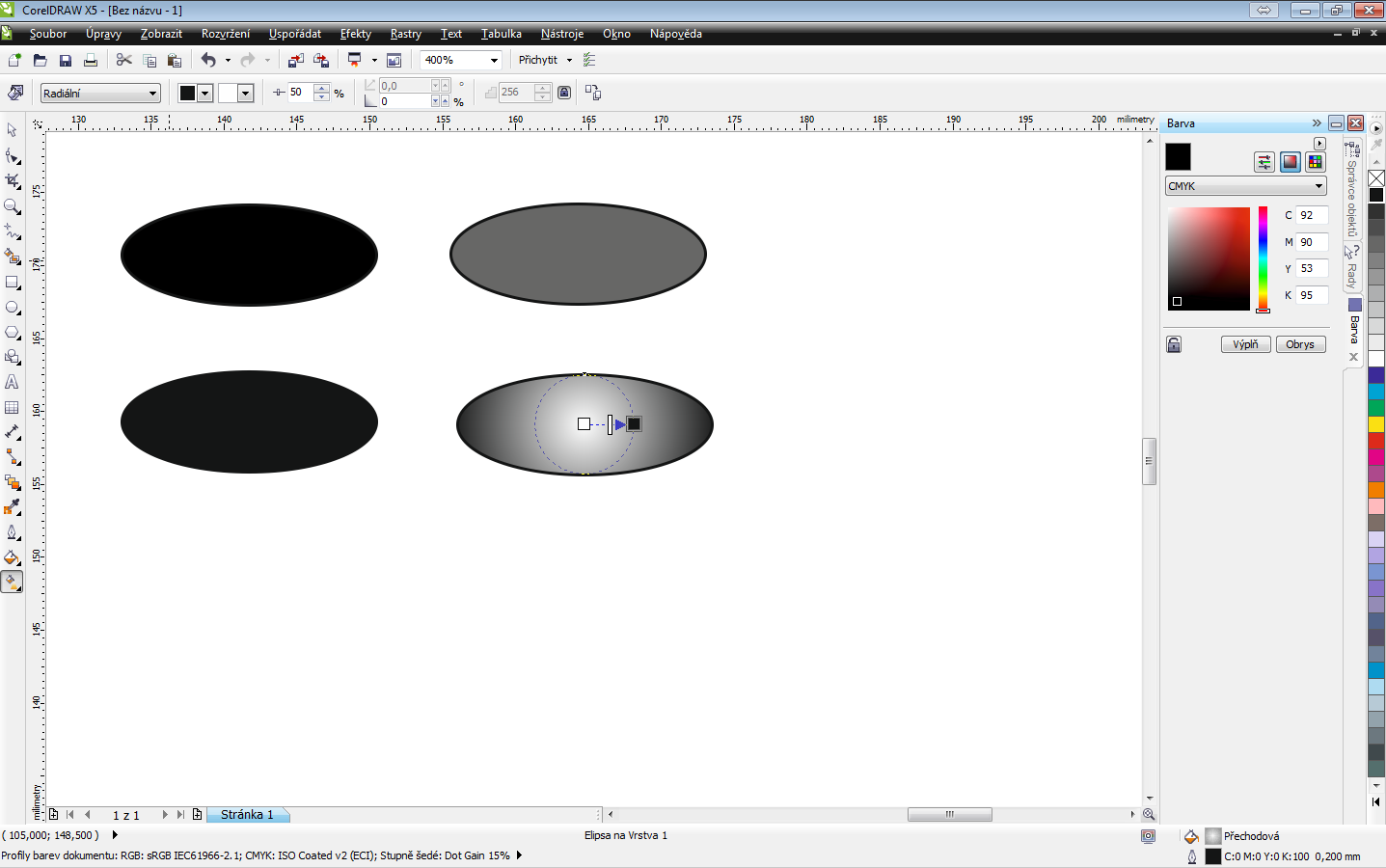The image size is (1386, 868).
Task: Show color palettes view in Barva docker
Action: pos(1315,162)
